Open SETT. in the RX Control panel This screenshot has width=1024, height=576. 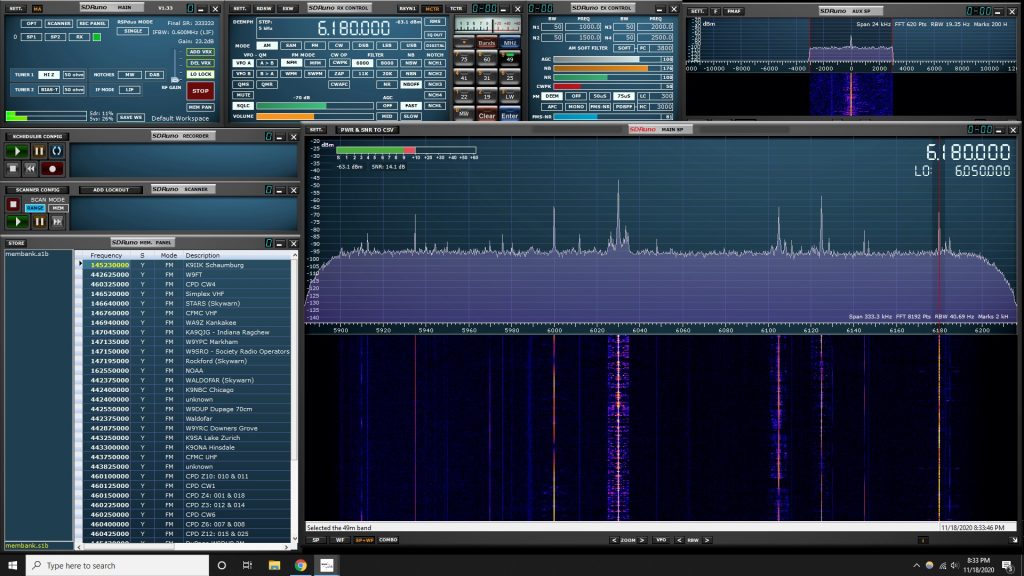tap(240, 8)
